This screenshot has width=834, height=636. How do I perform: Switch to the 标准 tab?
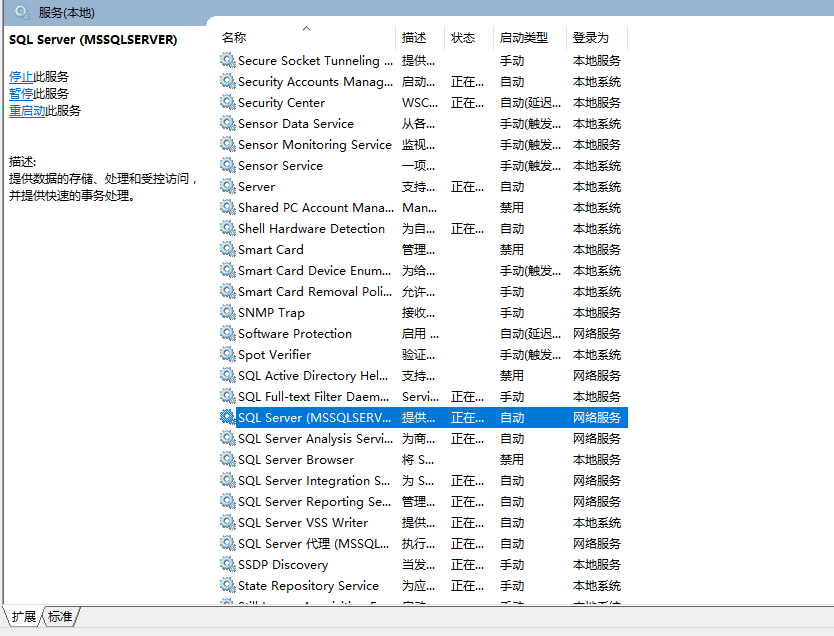pos(60,616)
